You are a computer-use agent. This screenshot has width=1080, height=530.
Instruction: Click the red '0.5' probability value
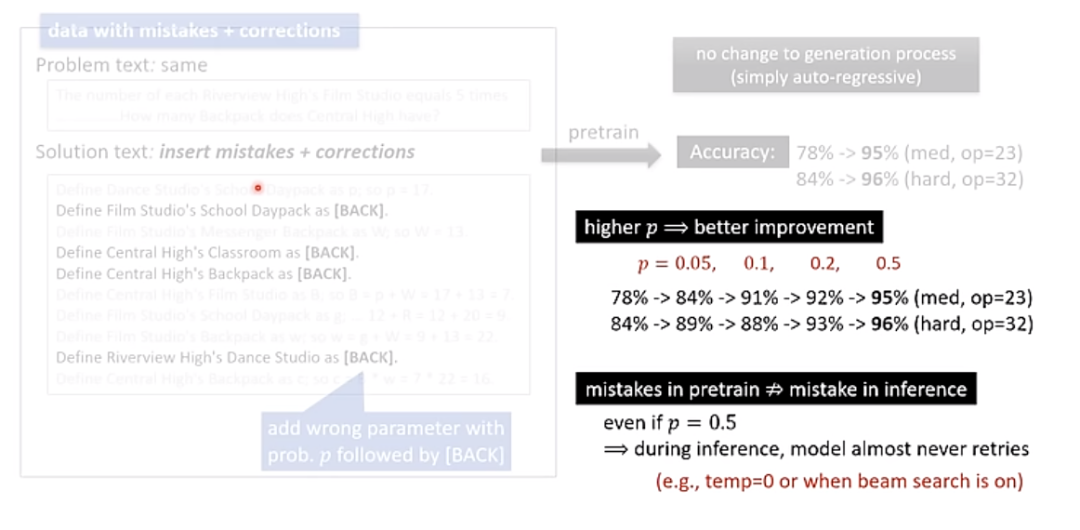coord(887,264)
